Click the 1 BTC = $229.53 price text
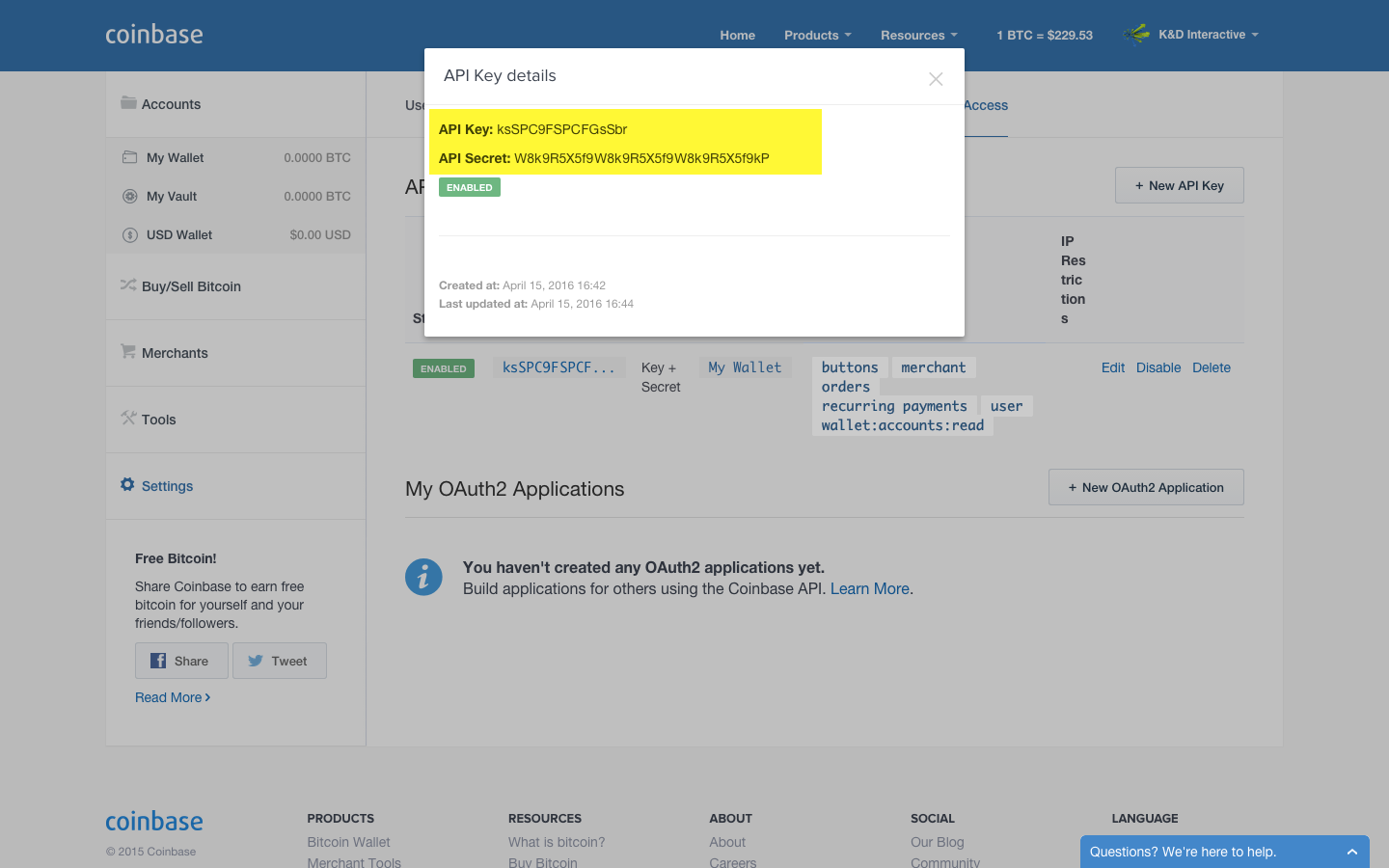 pos(1045,36)
